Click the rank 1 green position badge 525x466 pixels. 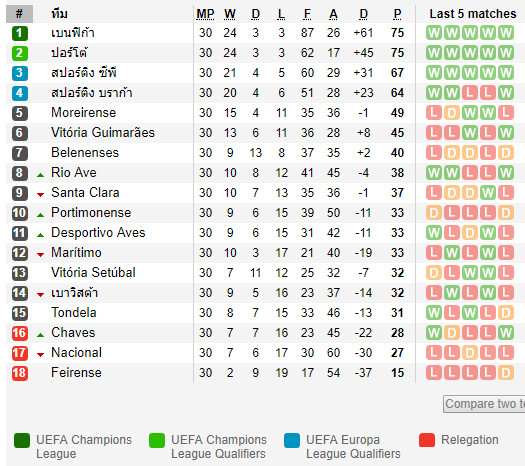(x=19, y=33)
